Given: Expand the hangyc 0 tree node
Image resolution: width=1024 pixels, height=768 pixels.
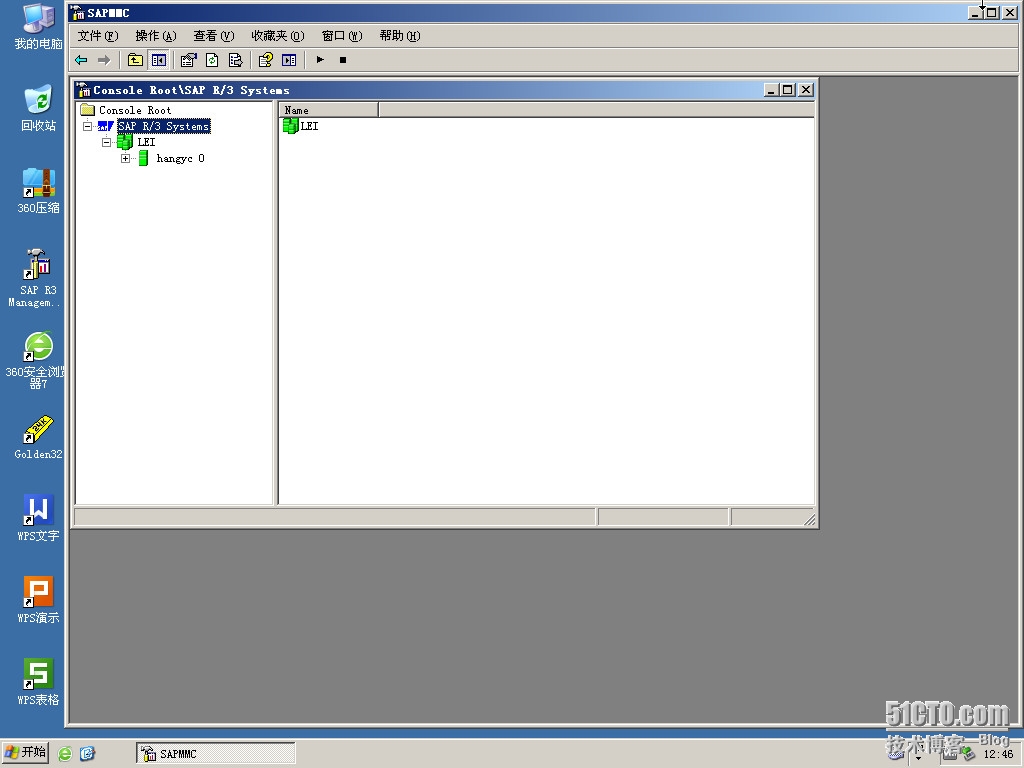Looking at the screenshot, I should (x=125, y=158).
